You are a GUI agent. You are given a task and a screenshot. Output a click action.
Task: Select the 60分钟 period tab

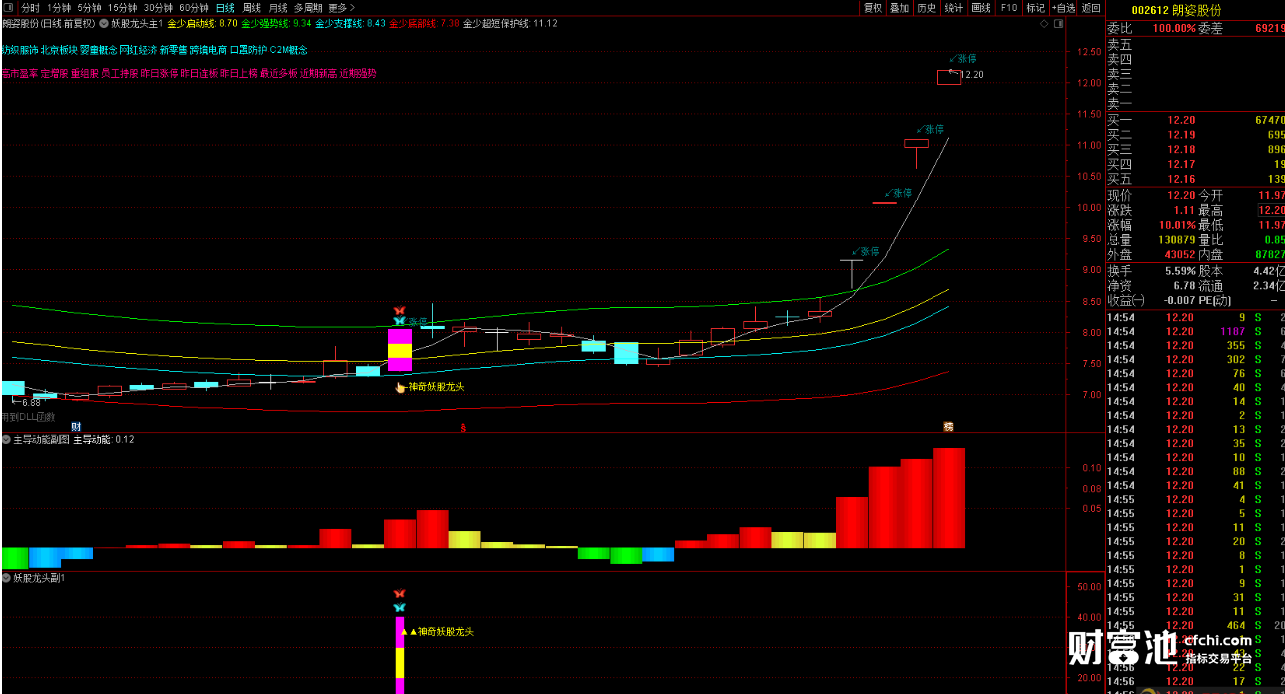click(194, 7)
